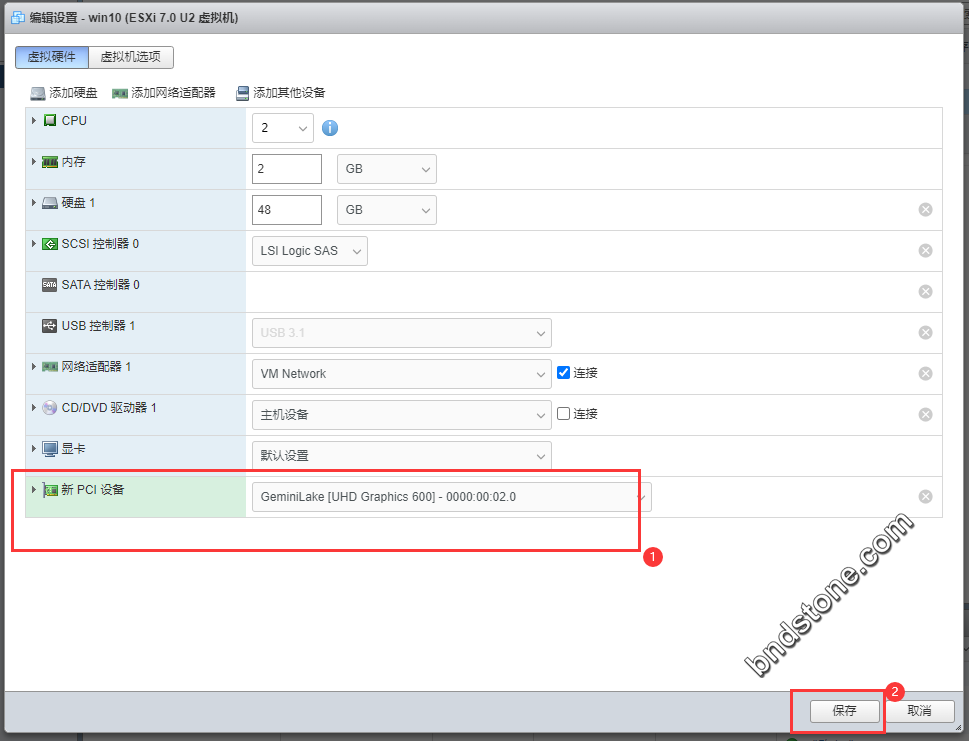The width and height of the screenshot is (969, 741).
Task: Open the USB 3.1 controller dropdown
Action: click(402, 333)
